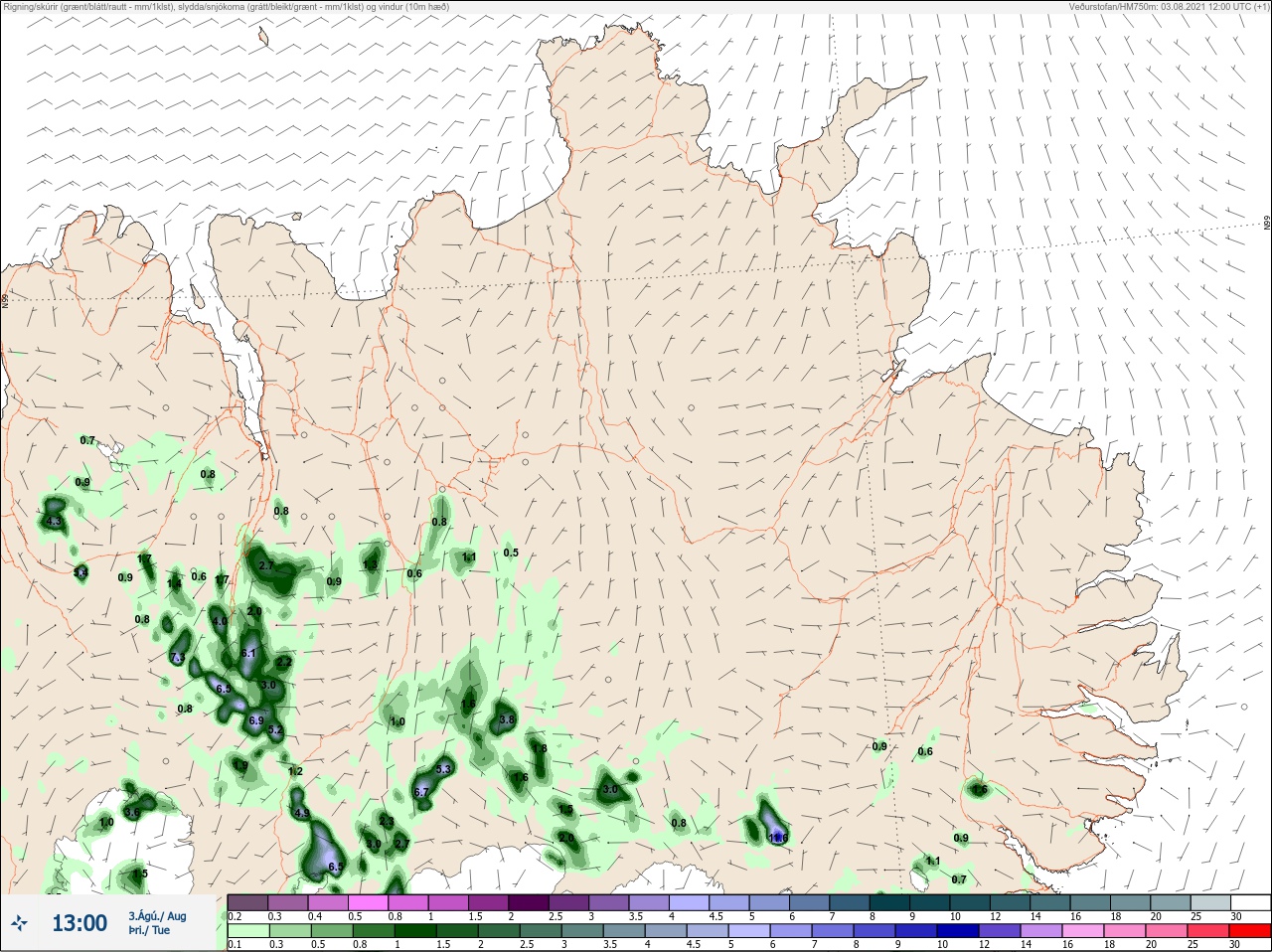Click the 1.2 precipitation value on the map
Image resolution: width=1272 pixels, height=952 pixels.
click(295, 771)
